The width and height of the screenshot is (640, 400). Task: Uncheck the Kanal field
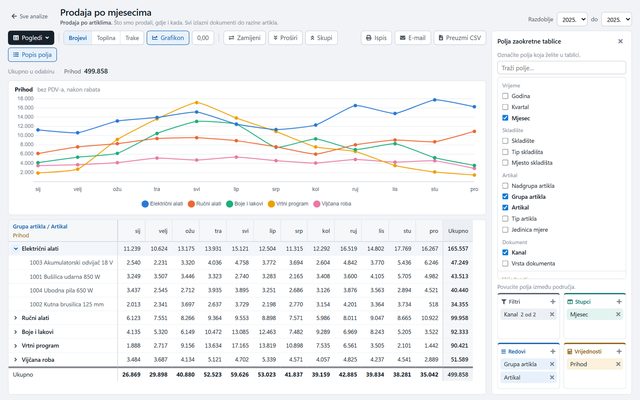pos(505,252)
